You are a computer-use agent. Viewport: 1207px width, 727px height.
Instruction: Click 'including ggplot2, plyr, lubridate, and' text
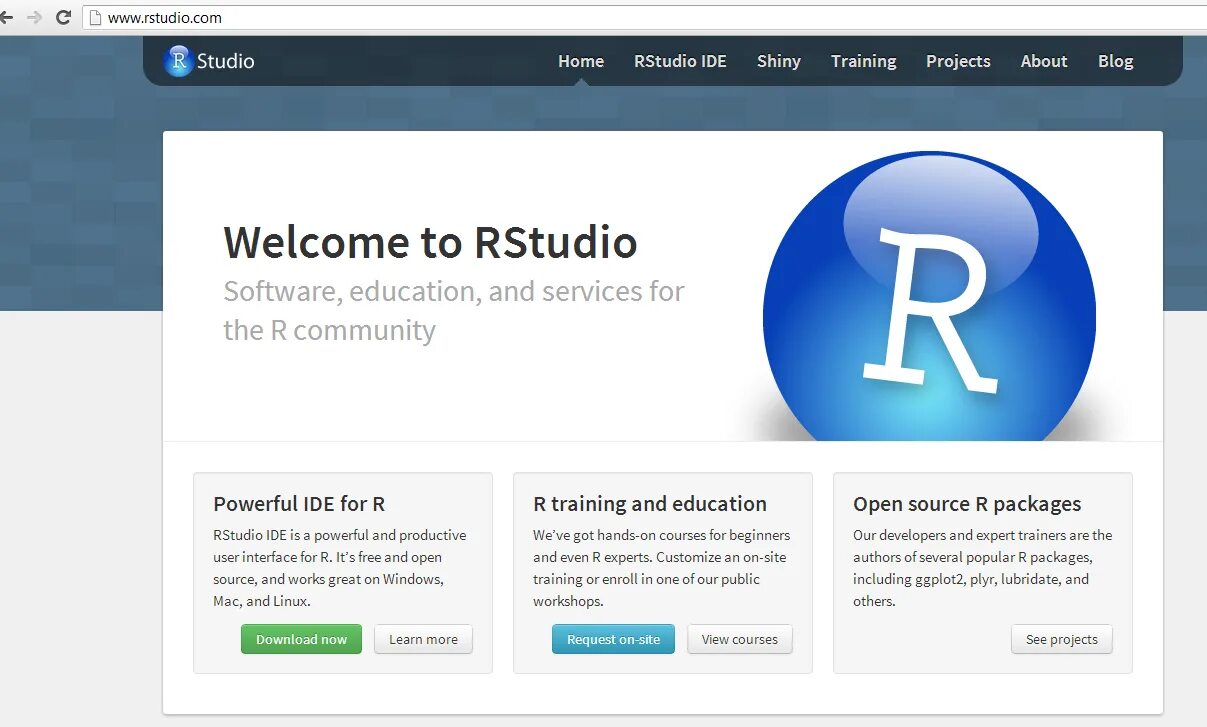pyautogui.click(x=971, y=579)
